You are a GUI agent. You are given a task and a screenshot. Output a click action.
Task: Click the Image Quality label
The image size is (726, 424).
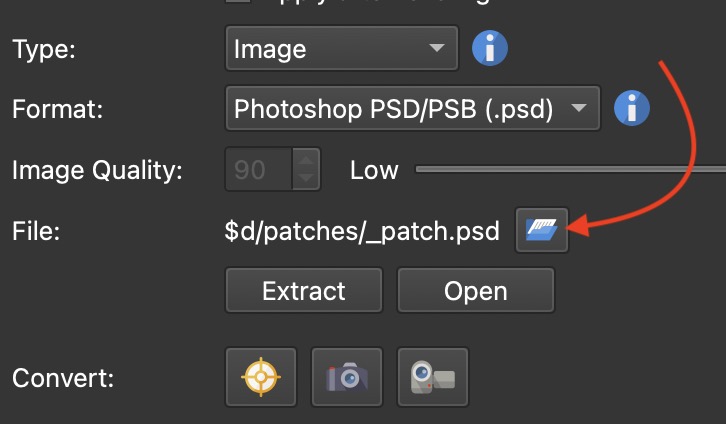(97, 170)
